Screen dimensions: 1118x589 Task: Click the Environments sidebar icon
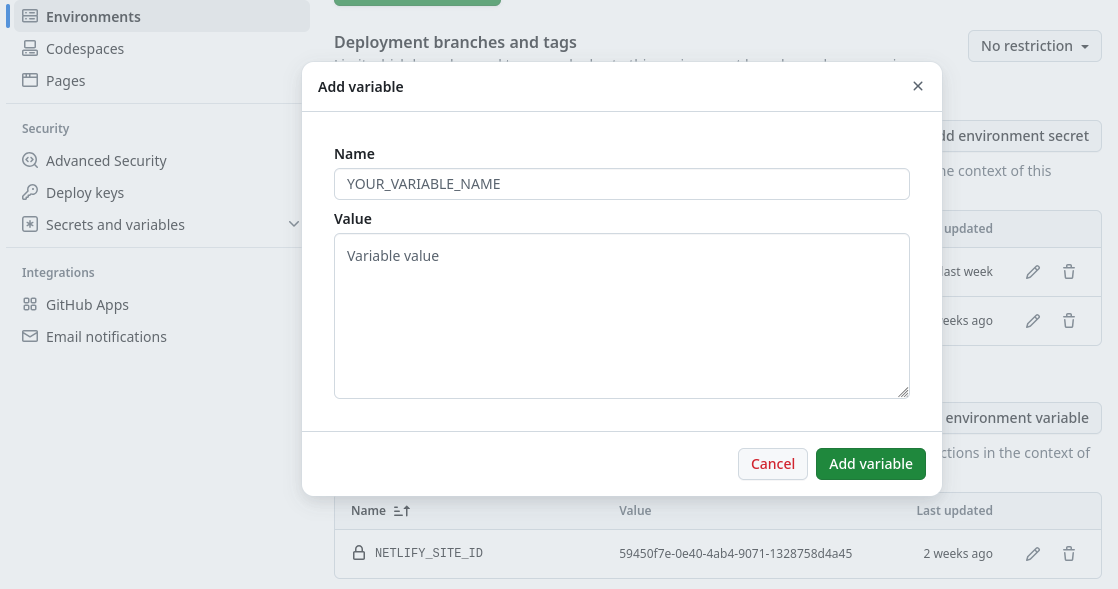(30, 16)
